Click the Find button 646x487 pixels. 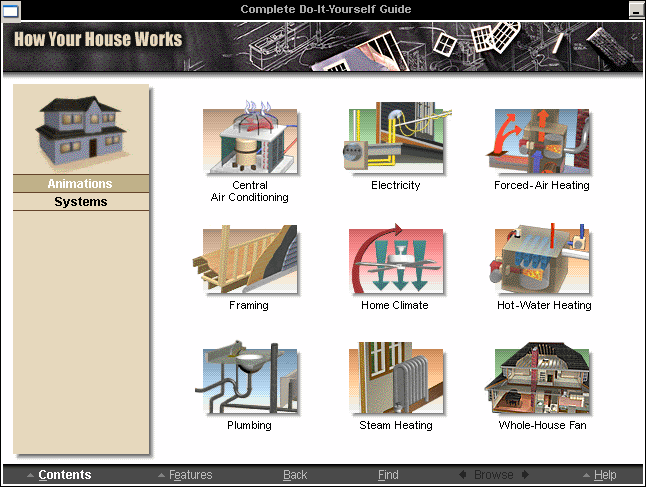(388, 475)
